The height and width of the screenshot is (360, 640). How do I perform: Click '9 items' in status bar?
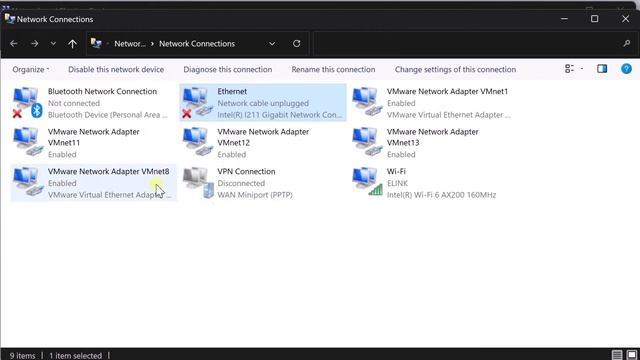[x=22, y=356]
